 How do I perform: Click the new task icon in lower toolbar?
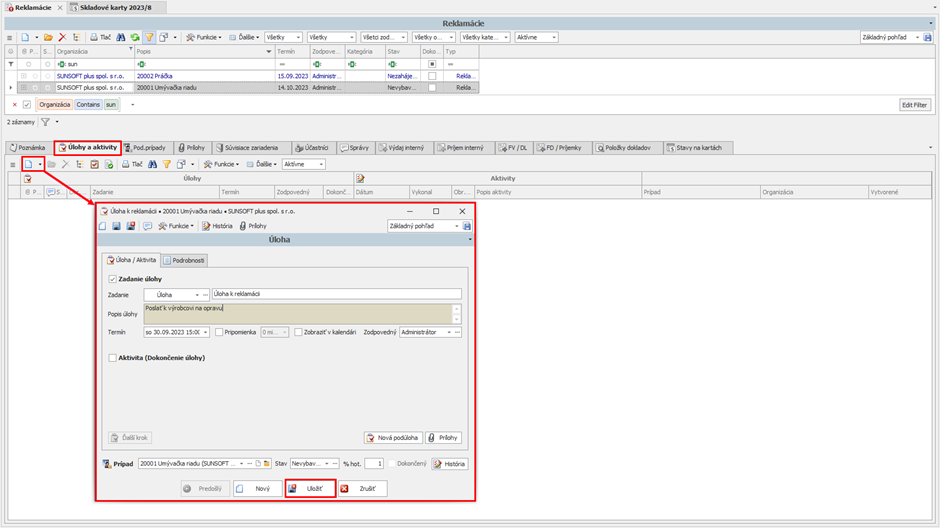tap(28, 164)
